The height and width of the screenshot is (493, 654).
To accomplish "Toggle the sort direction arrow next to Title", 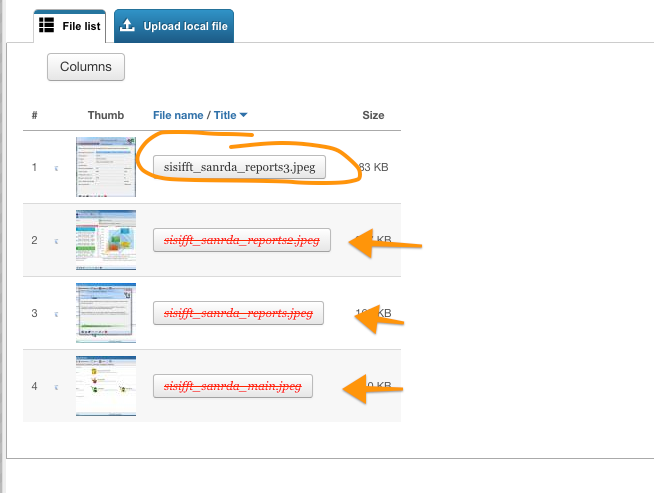I will pos(244,115).
